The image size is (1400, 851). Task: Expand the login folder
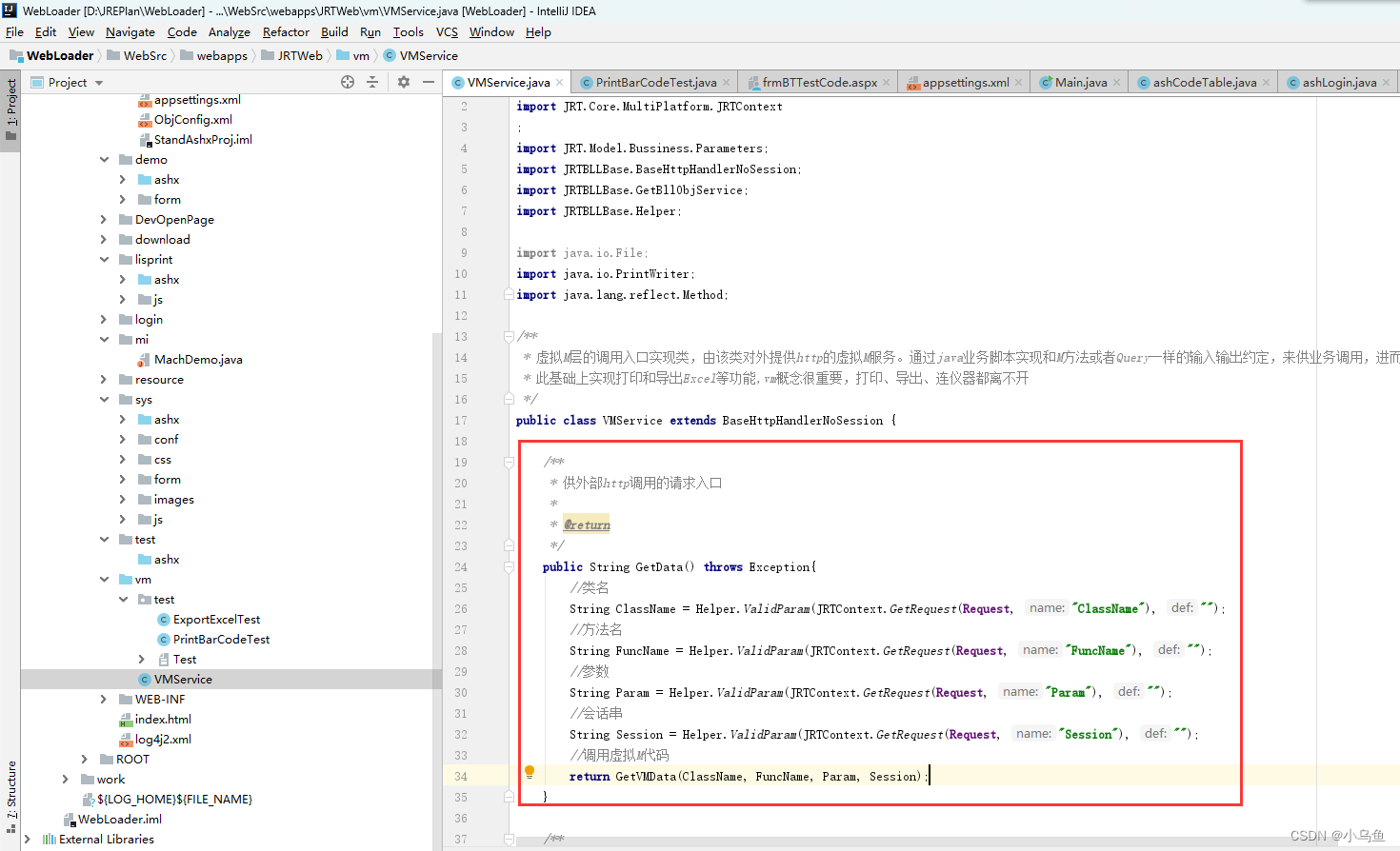[x=104, y=320]
